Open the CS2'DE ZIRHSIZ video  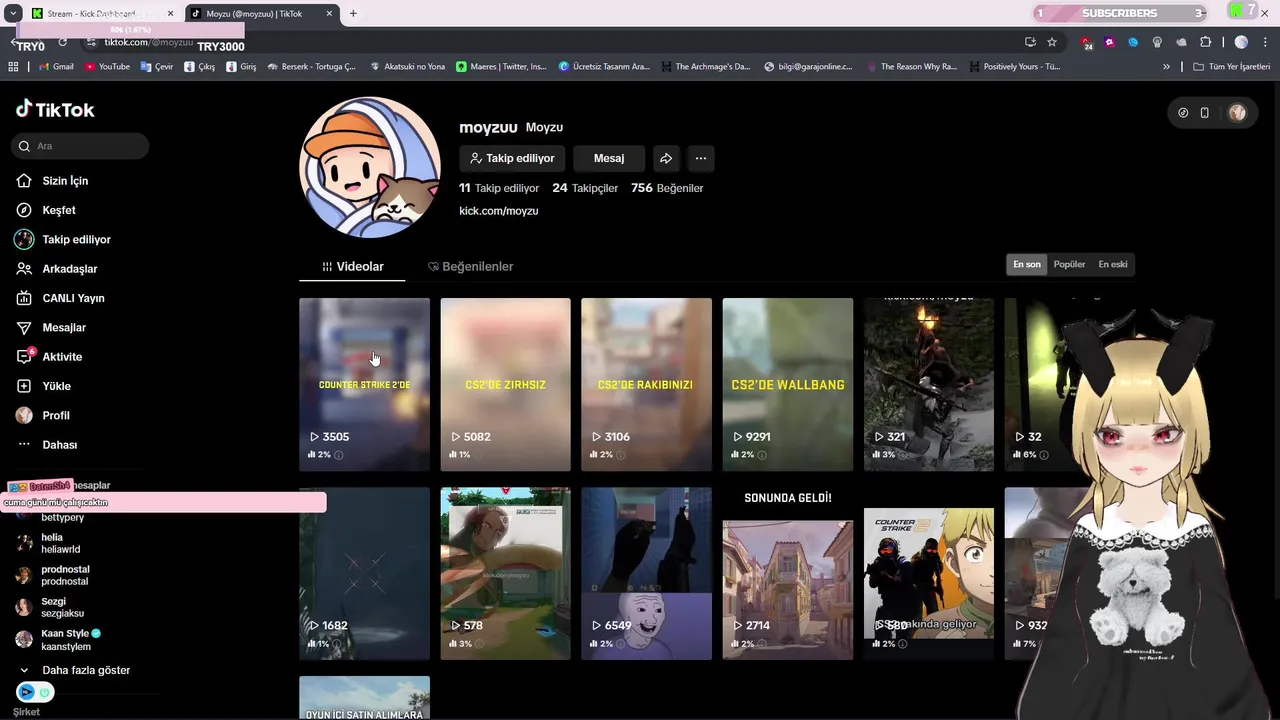click(x=505, y=384)
